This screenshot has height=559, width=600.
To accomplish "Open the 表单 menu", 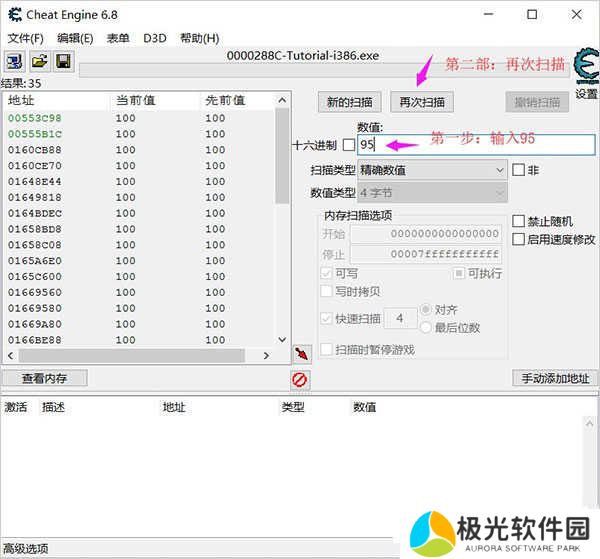I will 118,38.
